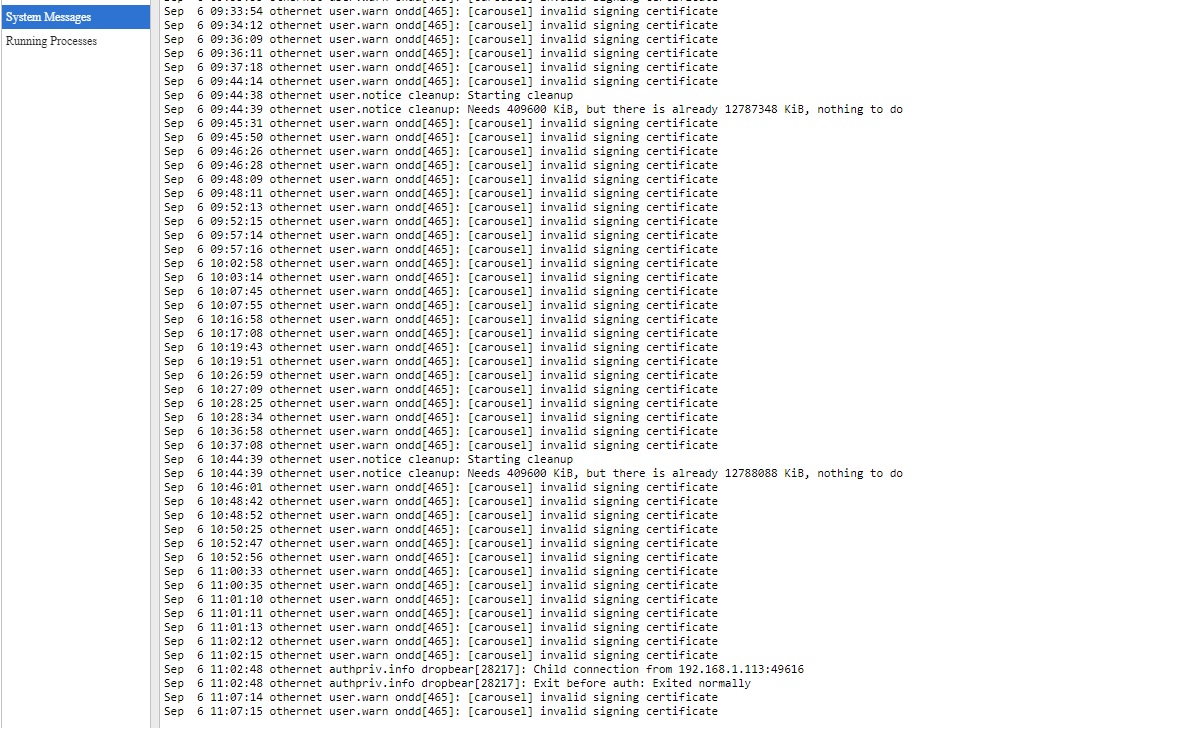Screen dimensions: 1183x738
Task: Click the dropbear Exit before auth line
Action: tap(457, 684)
